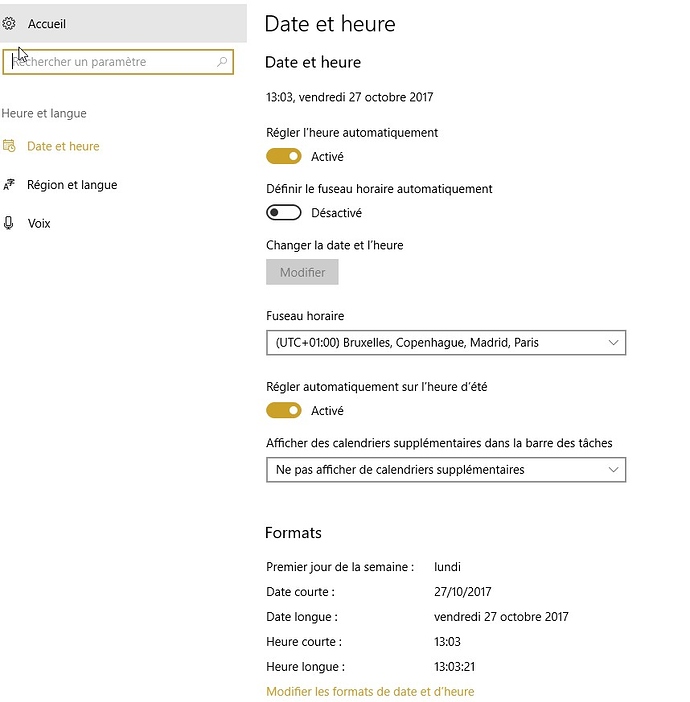
Task: Select Date et heure in sidebar
Action: coord(63,146)
